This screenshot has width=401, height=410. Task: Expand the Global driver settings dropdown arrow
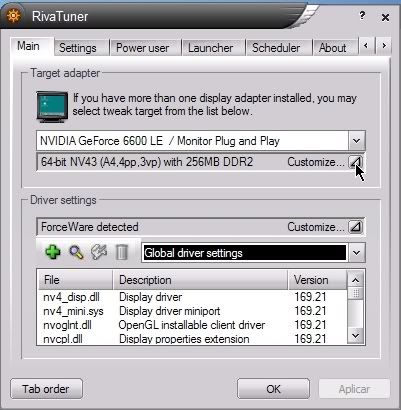click(357, 253)
